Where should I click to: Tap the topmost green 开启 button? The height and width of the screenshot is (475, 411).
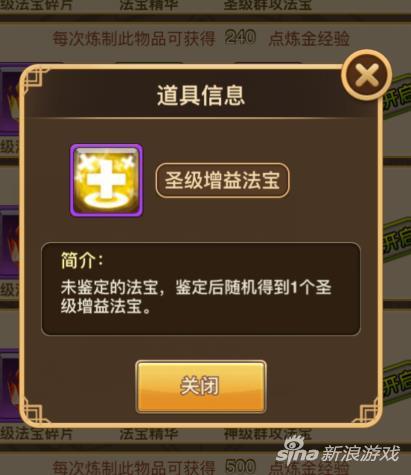pos(397,97)
